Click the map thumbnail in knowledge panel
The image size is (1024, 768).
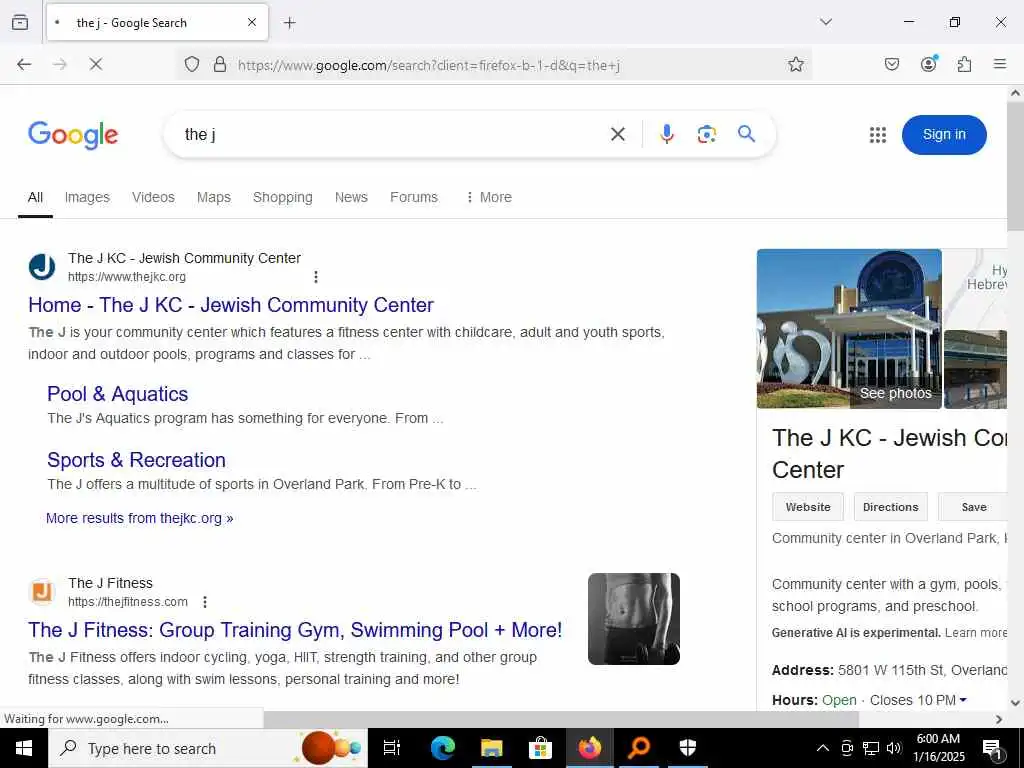[x=975, y=288]
